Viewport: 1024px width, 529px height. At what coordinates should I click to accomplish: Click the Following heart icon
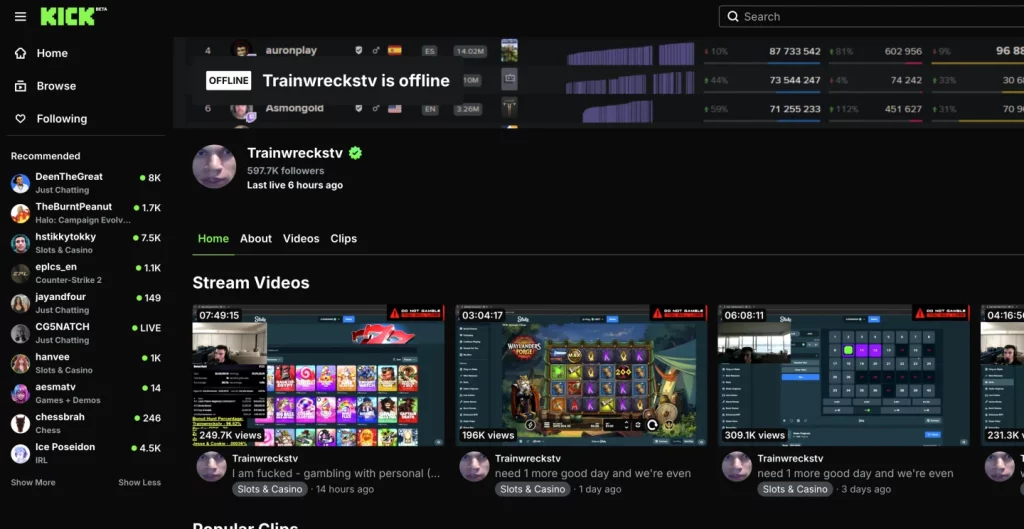click(x=20, y=118)
